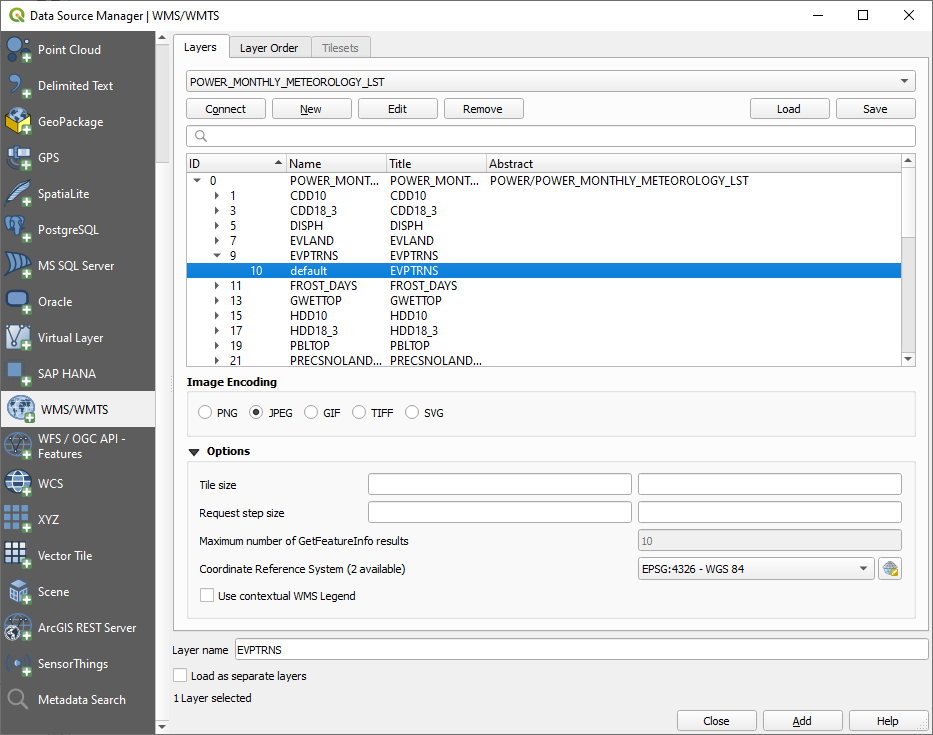The image size is (933, 735).
Task: Select the PostgreSQL elephant icon
Action: (20, 230)
